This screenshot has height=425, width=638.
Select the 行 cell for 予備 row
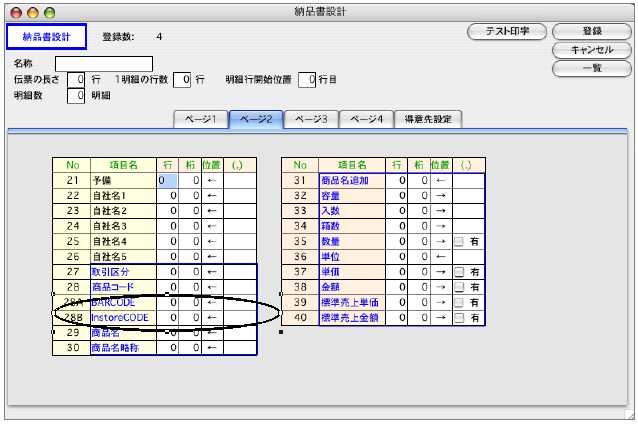(x=168, y=181)
